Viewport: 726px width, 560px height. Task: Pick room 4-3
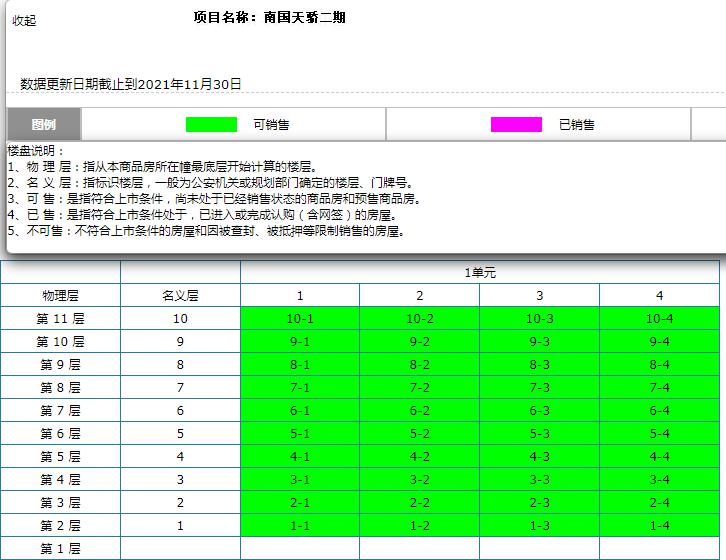(539, 456)
